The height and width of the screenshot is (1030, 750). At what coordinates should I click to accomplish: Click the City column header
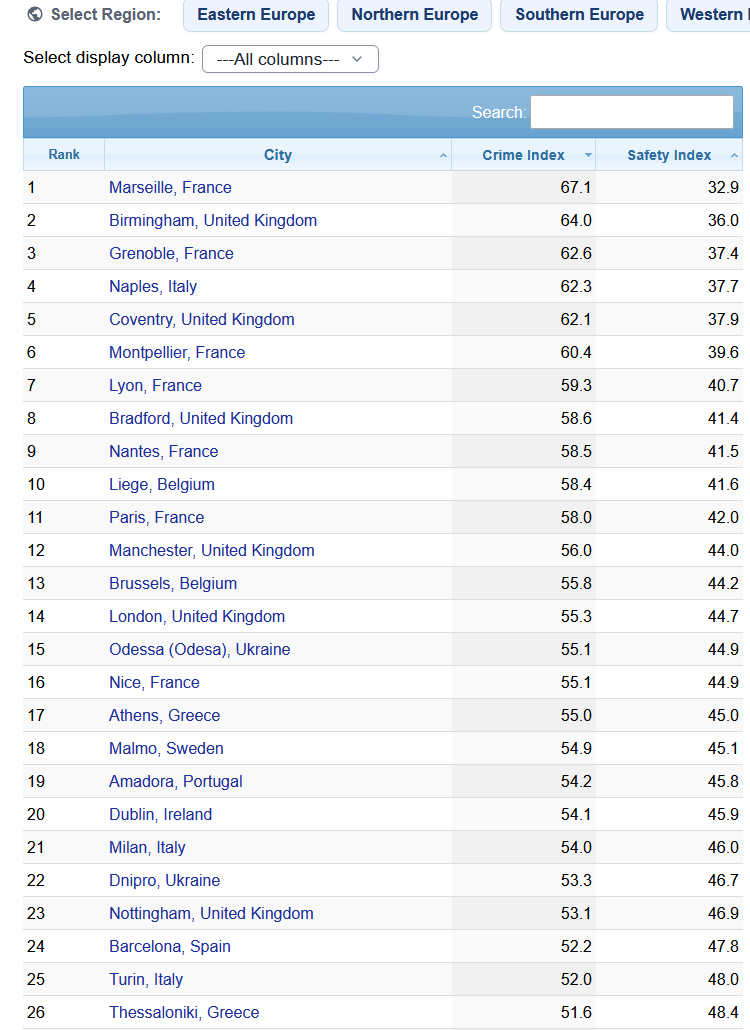[278, 155]
